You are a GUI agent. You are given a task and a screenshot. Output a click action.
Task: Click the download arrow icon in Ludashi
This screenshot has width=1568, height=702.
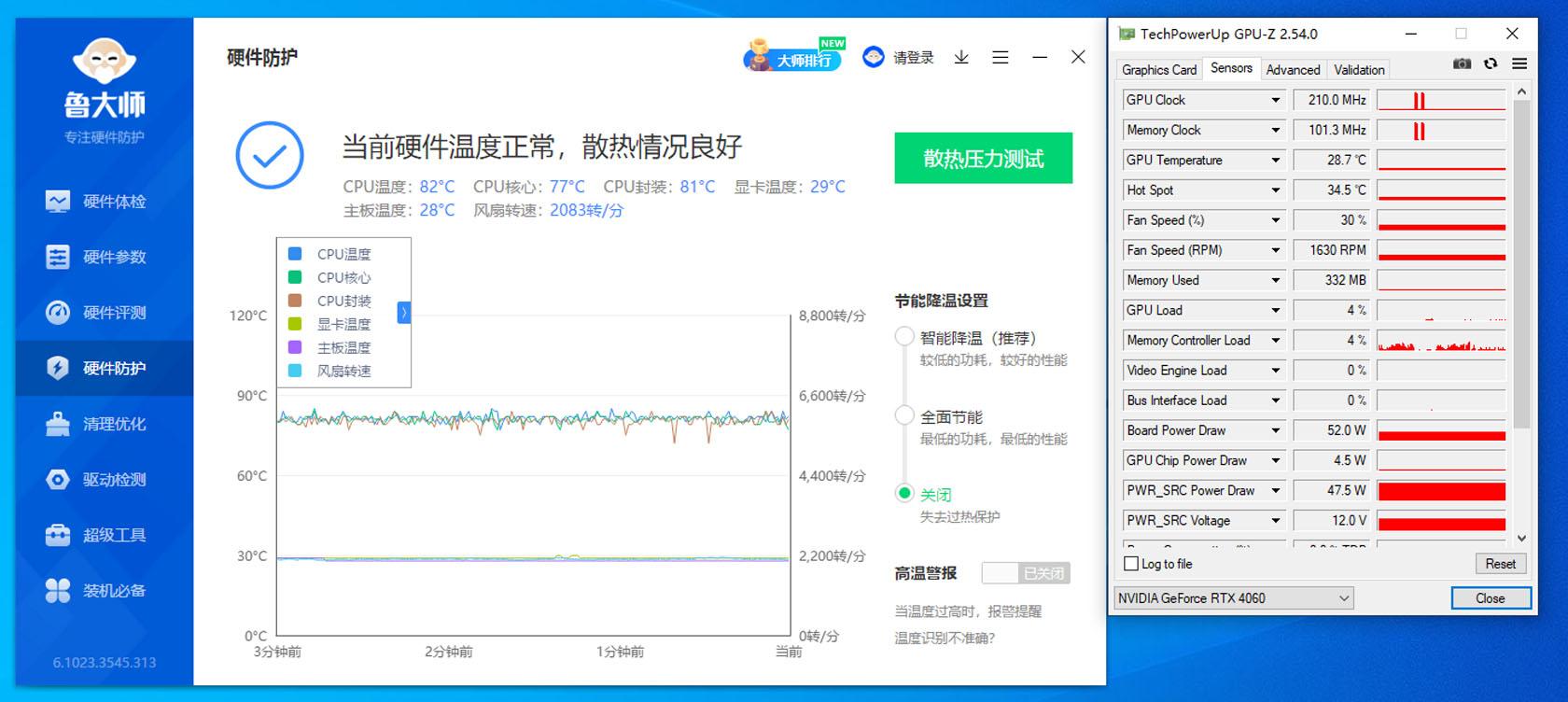click(x=961, y=58)
